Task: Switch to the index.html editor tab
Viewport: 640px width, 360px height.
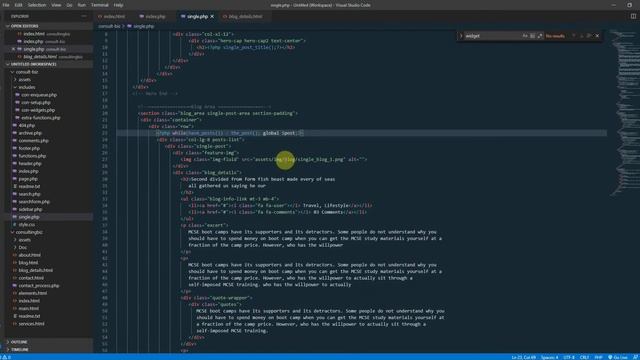Action: coord(111,17)
